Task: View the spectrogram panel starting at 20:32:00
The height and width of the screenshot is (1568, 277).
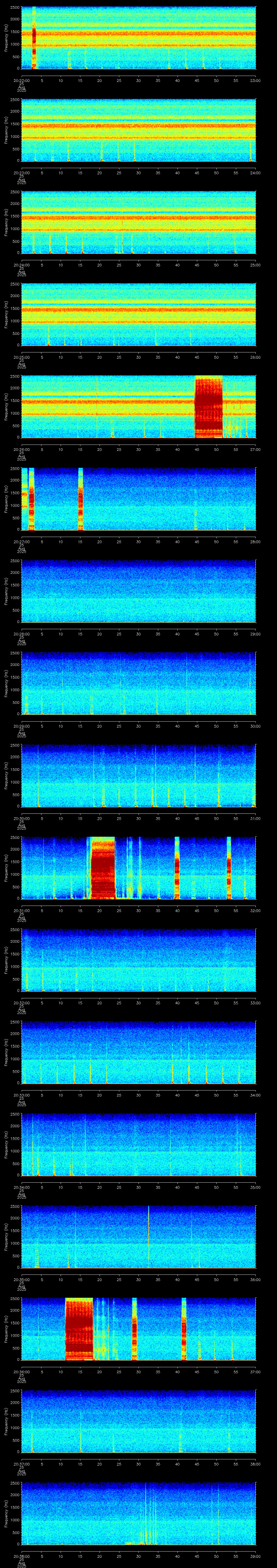Action: pyautogui.click(x=138, y=960)
